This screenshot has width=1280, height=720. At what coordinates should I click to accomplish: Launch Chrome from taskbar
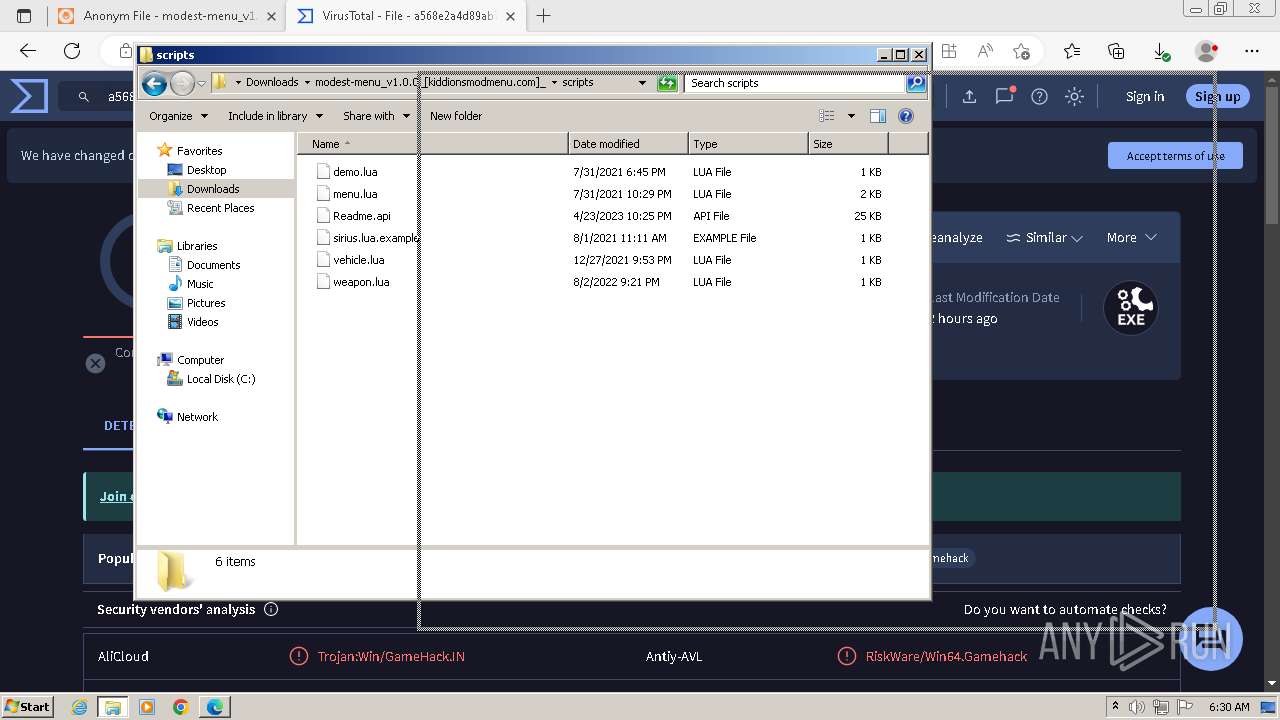tap(181, 707)
